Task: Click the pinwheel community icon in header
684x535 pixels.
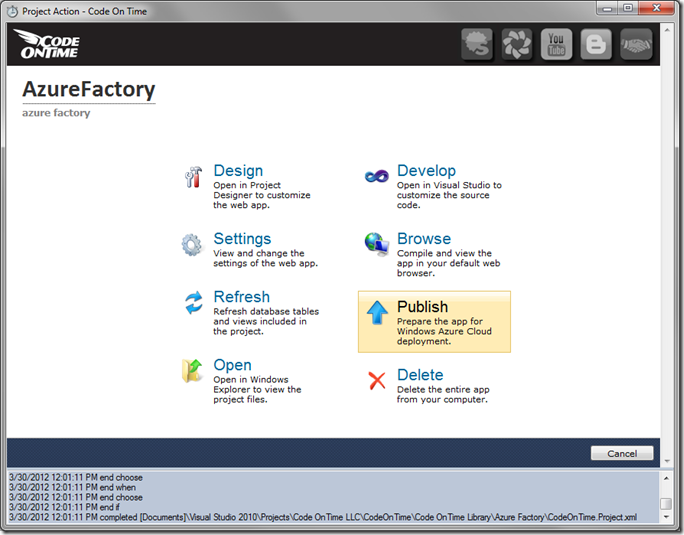Action: [x=516, y=45]
